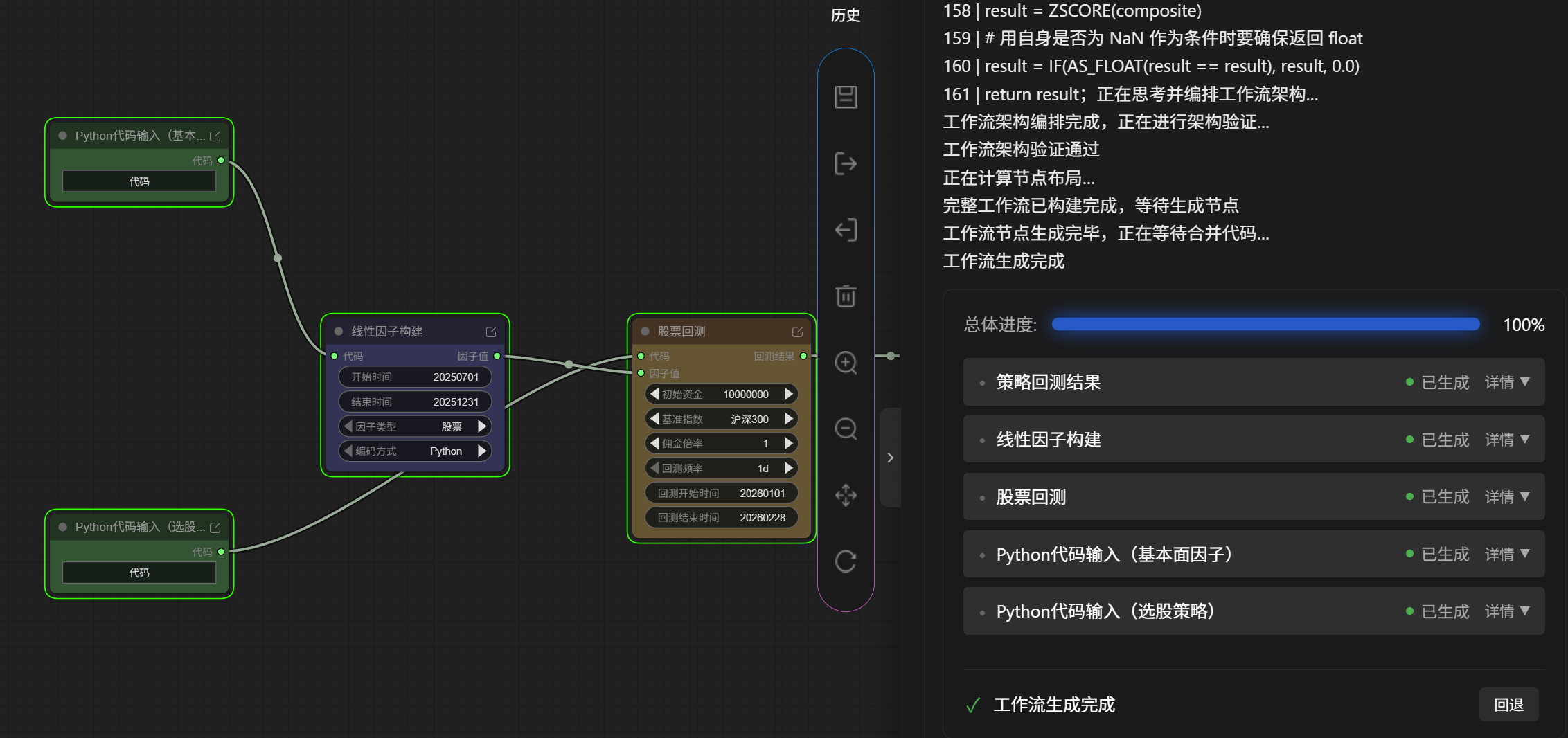Screen dimensions: 1568x738
Task: Toggle status dot on 线性因子构建 node
Action: coord(339,332)
